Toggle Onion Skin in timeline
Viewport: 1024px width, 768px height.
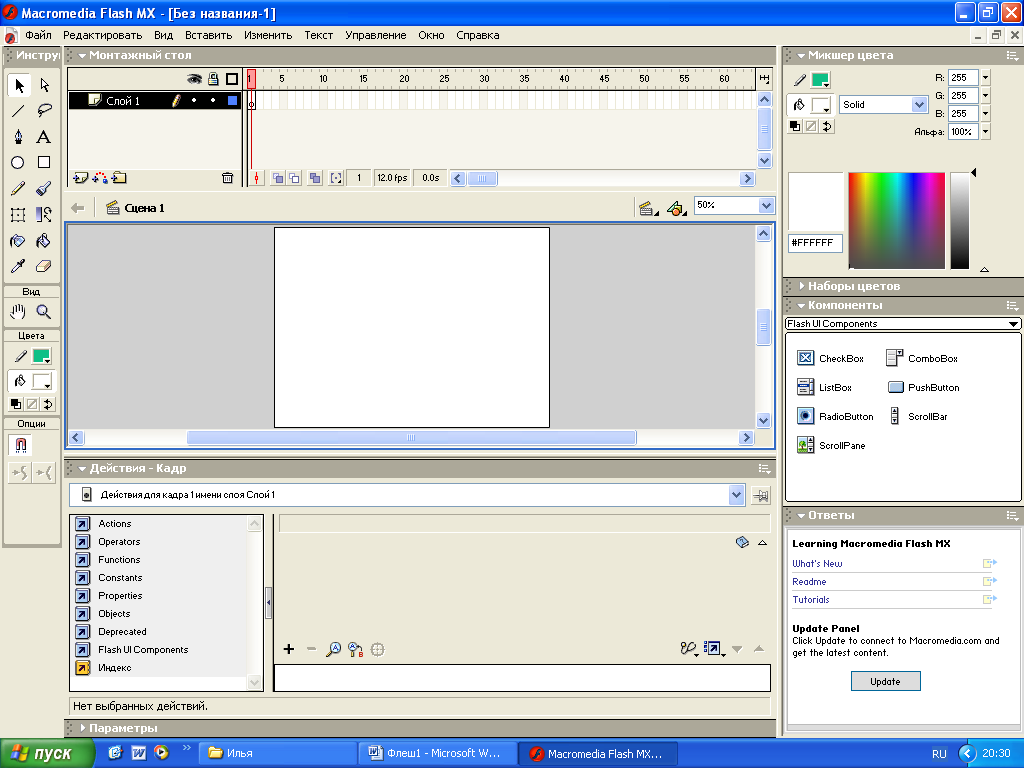click(278, 178)
